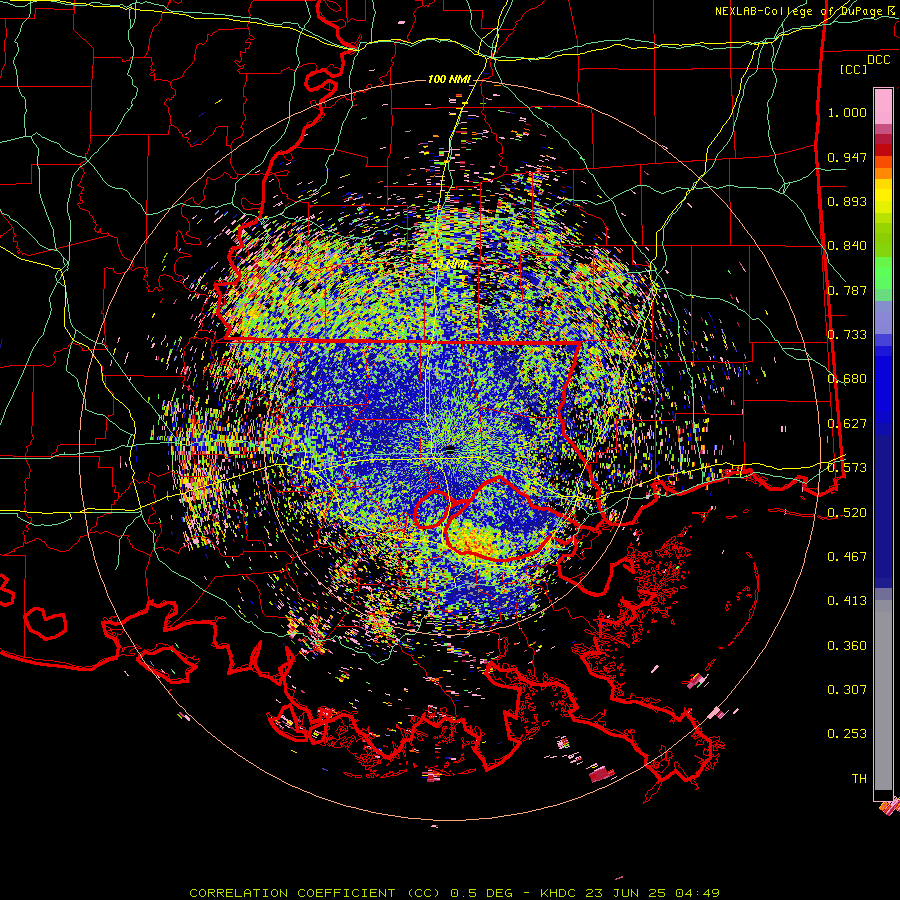Click the 04:49 timestamp in the caption
This screenshot has width=900, height=900.
[x=697, y=893]
